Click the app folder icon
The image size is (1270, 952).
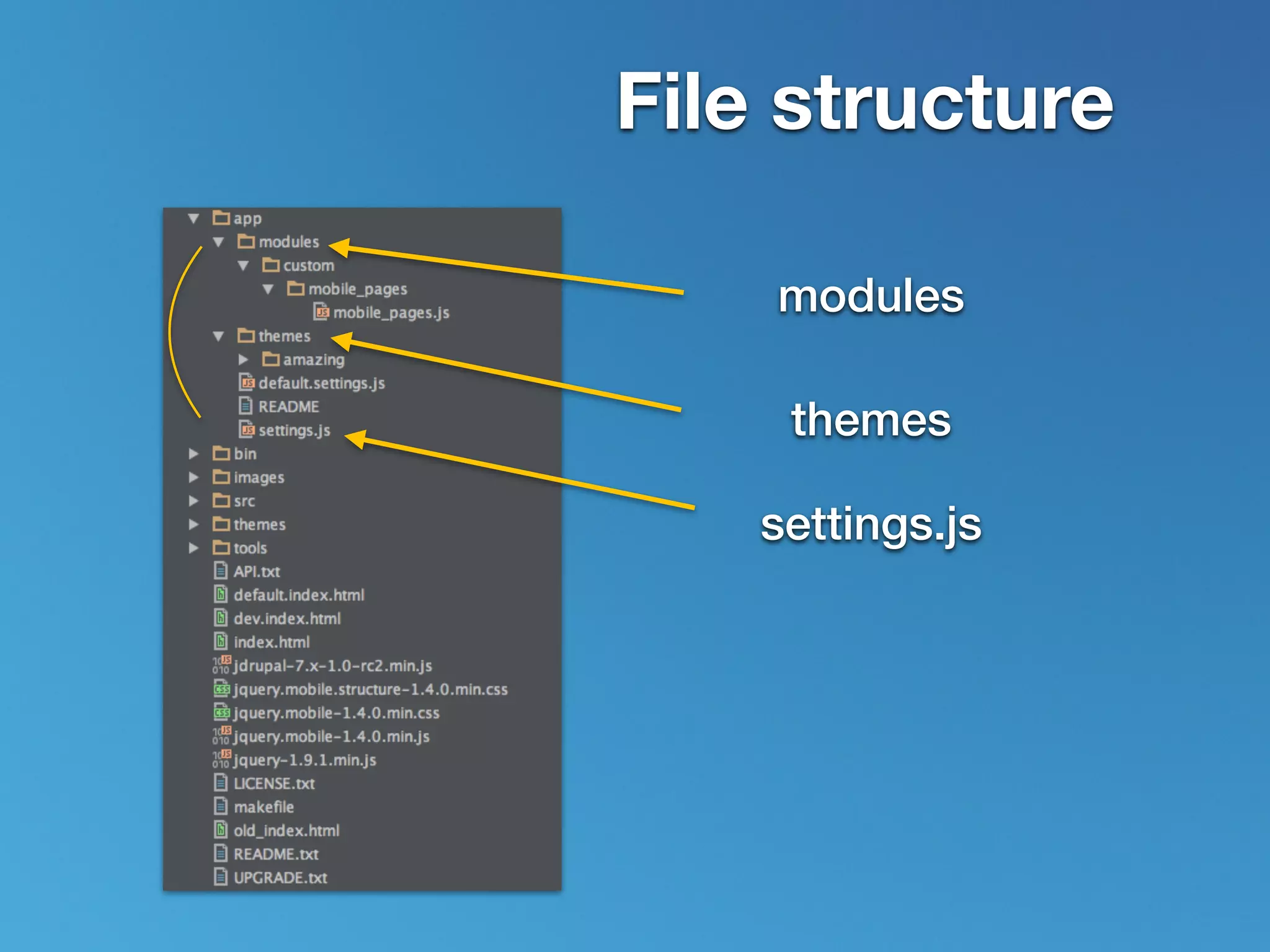[x=221, y=218]
